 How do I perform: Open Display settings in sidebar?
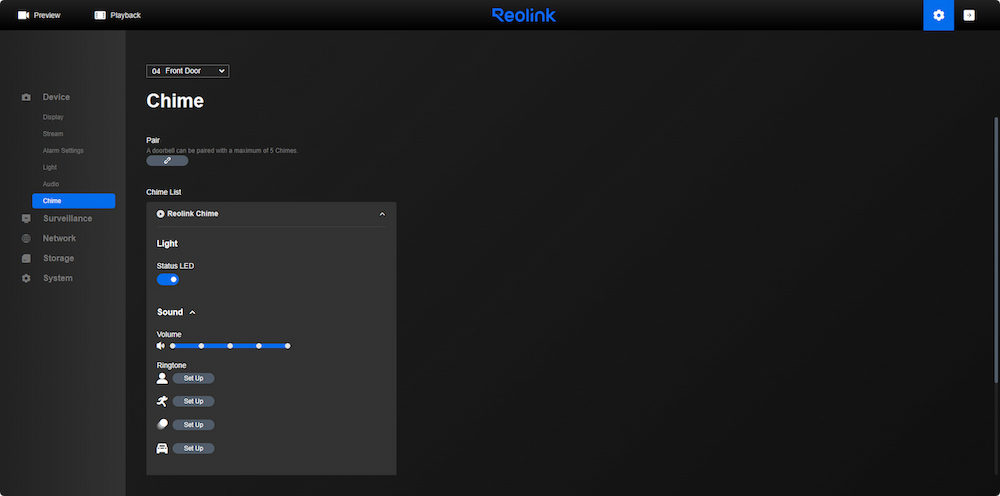tap(53, 117)
